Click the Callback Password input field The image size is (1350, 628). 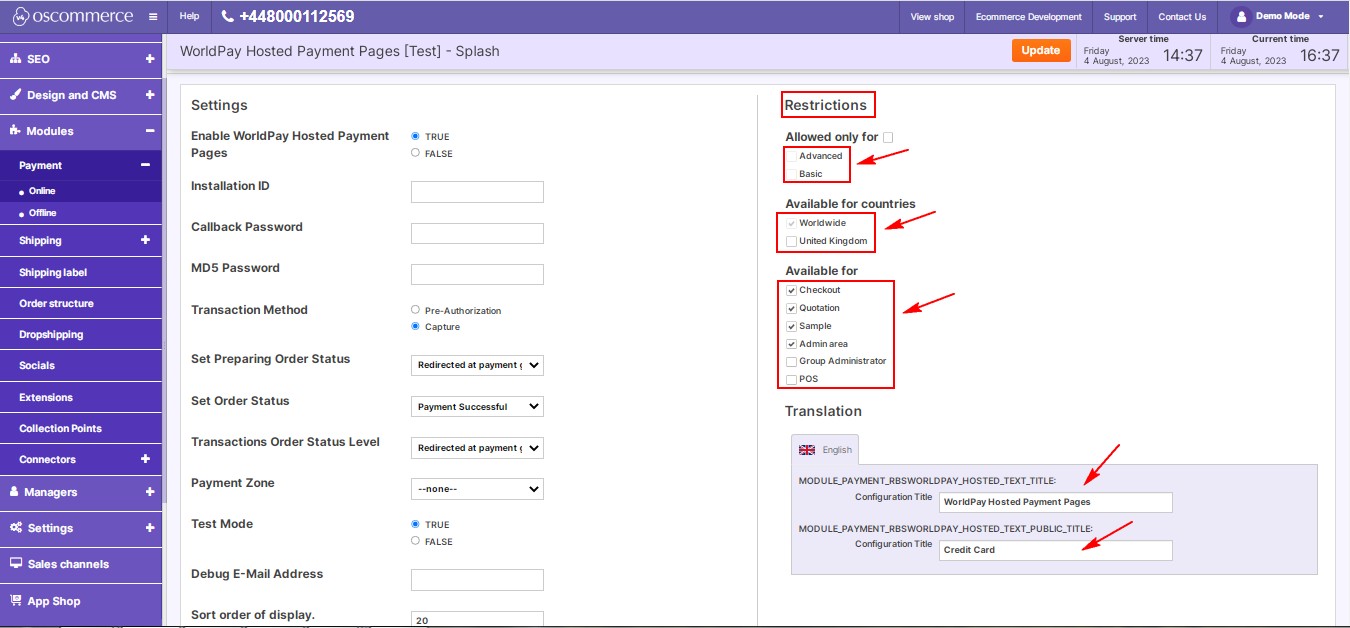[477, 233]
